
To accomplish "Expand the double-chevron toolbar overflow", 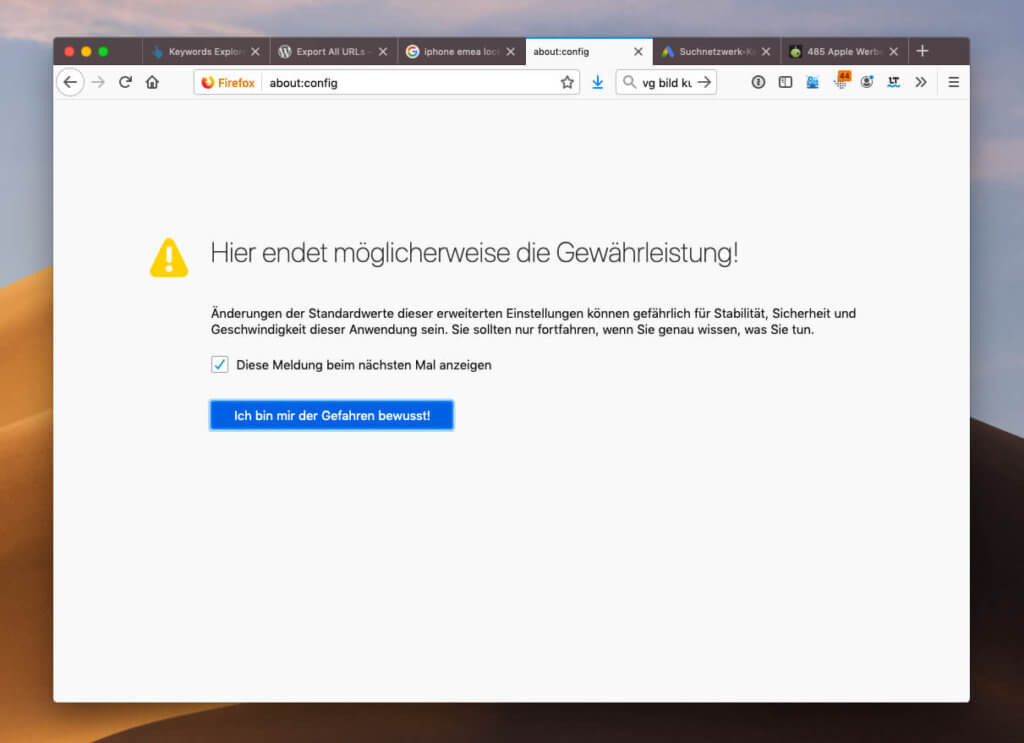I will pyautogui.click(x=921, y=82).
